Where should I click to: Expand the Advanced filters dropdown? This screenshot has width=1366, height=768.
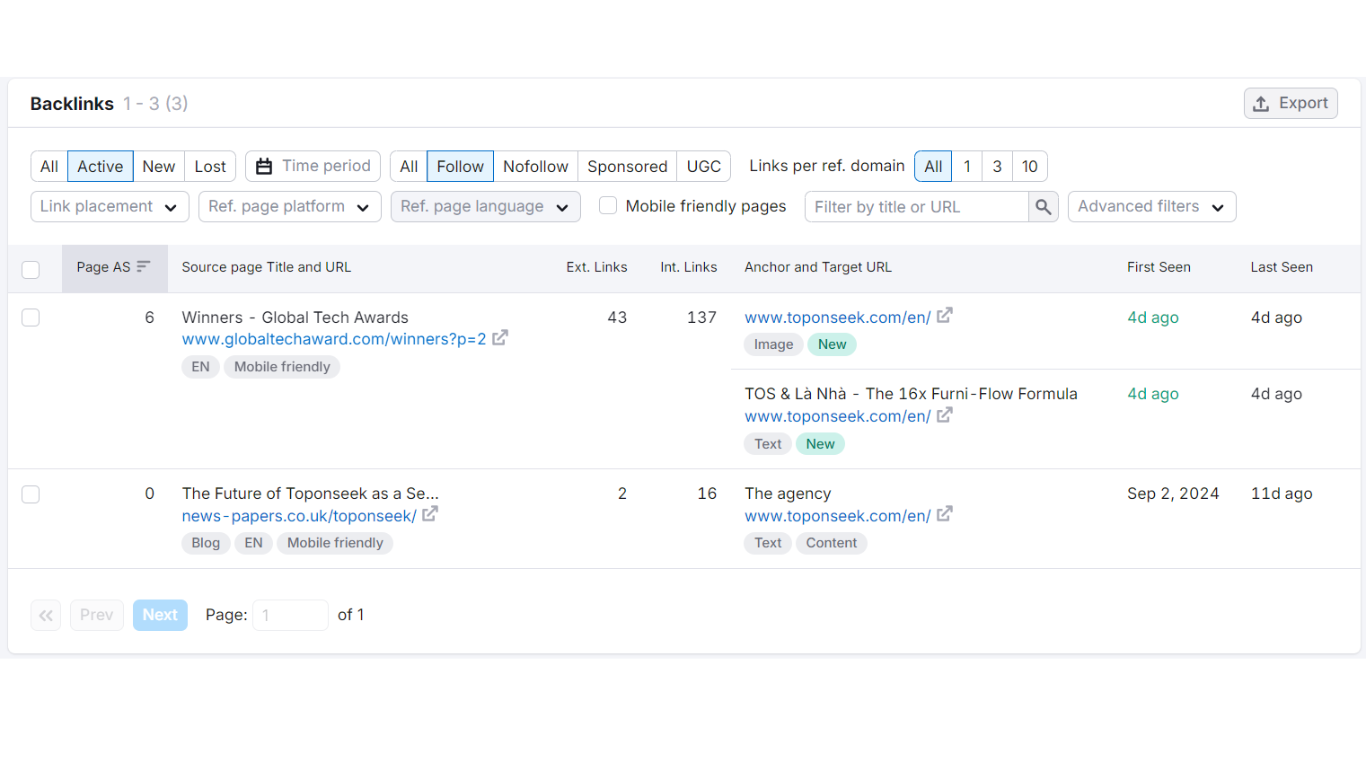pyautogui.click(x=1152, y=207)
